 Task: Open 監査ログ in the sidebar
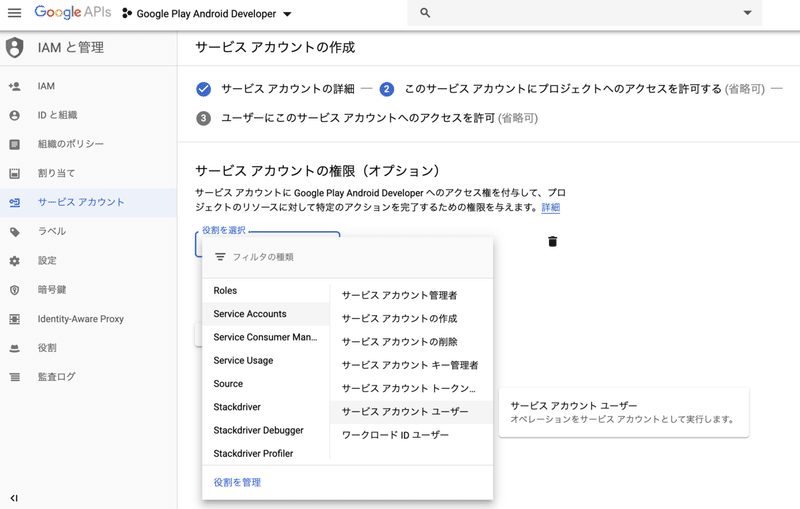click(88, 377)
